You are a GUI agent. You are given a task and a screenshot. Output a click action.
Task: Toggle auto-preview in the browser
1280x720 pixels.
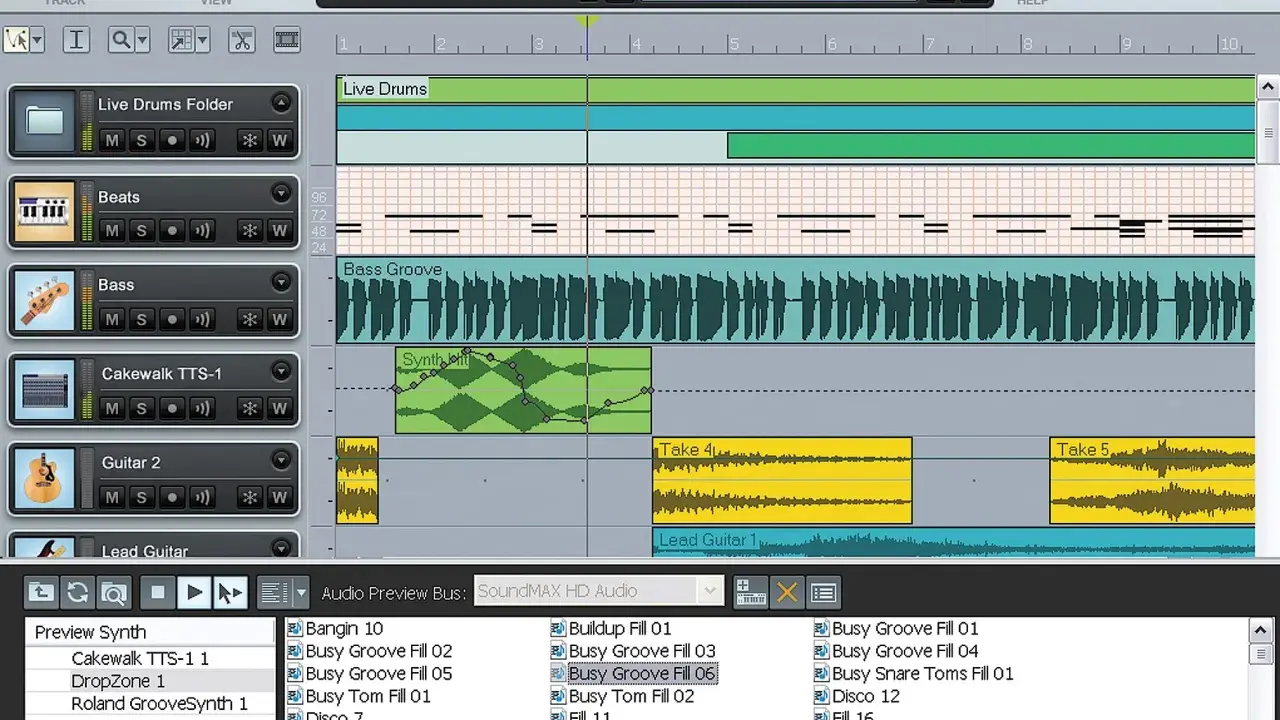coord(230,592)
